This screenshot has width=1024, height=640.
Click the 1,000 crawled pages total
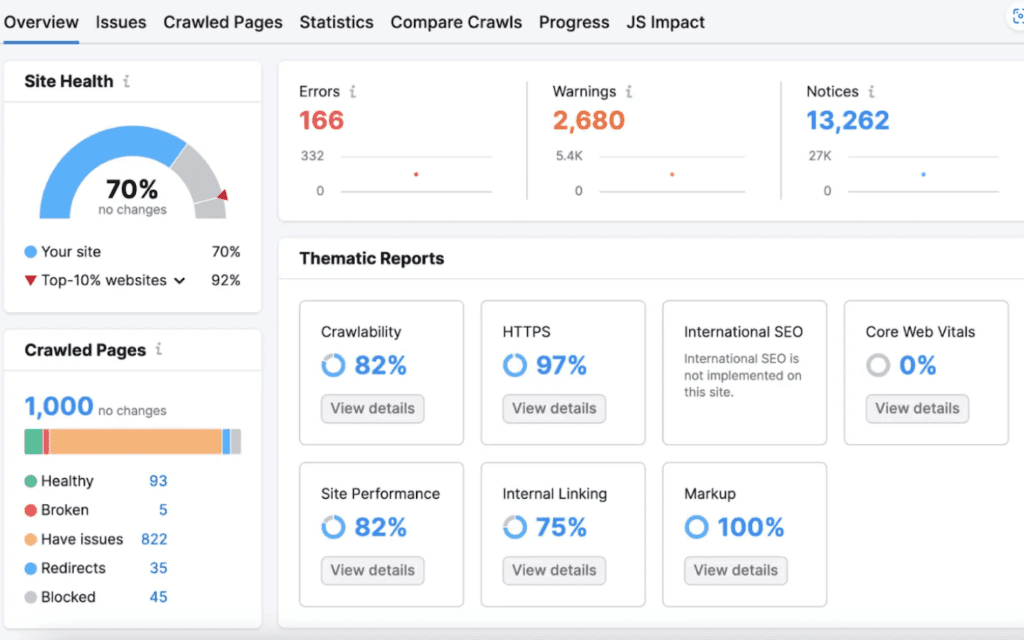coord(59,406)
